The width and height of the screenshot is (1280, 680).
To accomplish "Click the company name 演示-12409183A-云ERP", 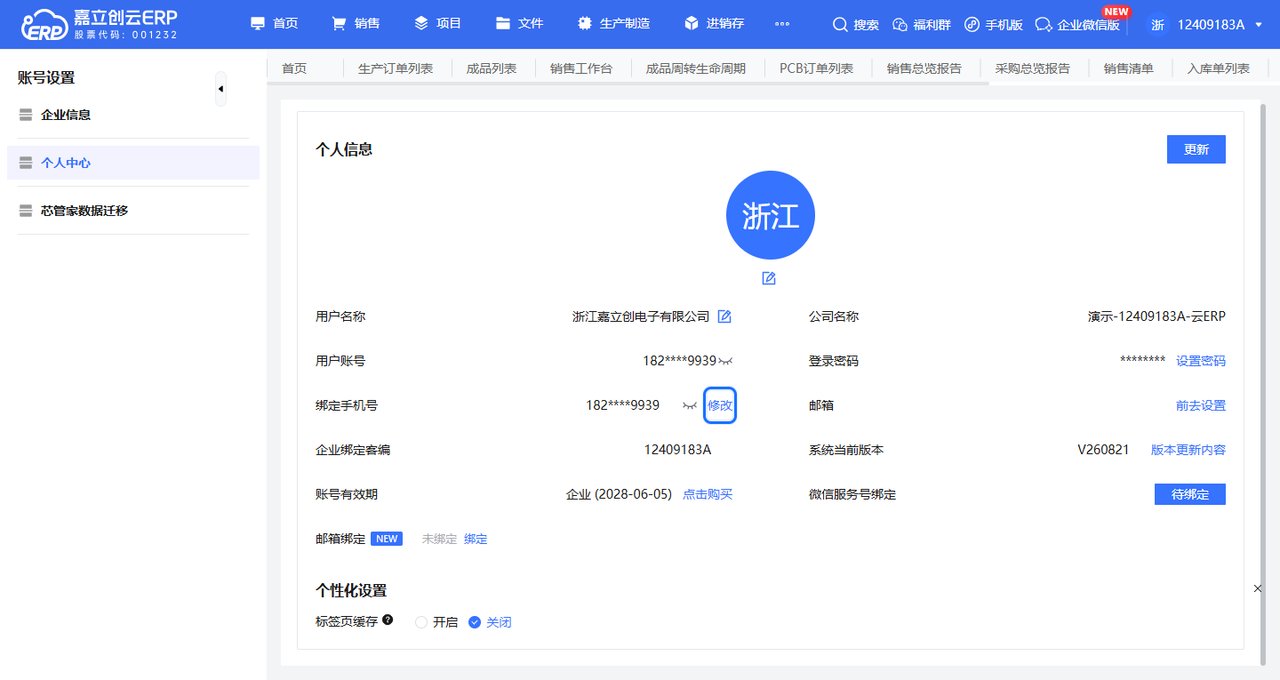I will pos(1157,317).
